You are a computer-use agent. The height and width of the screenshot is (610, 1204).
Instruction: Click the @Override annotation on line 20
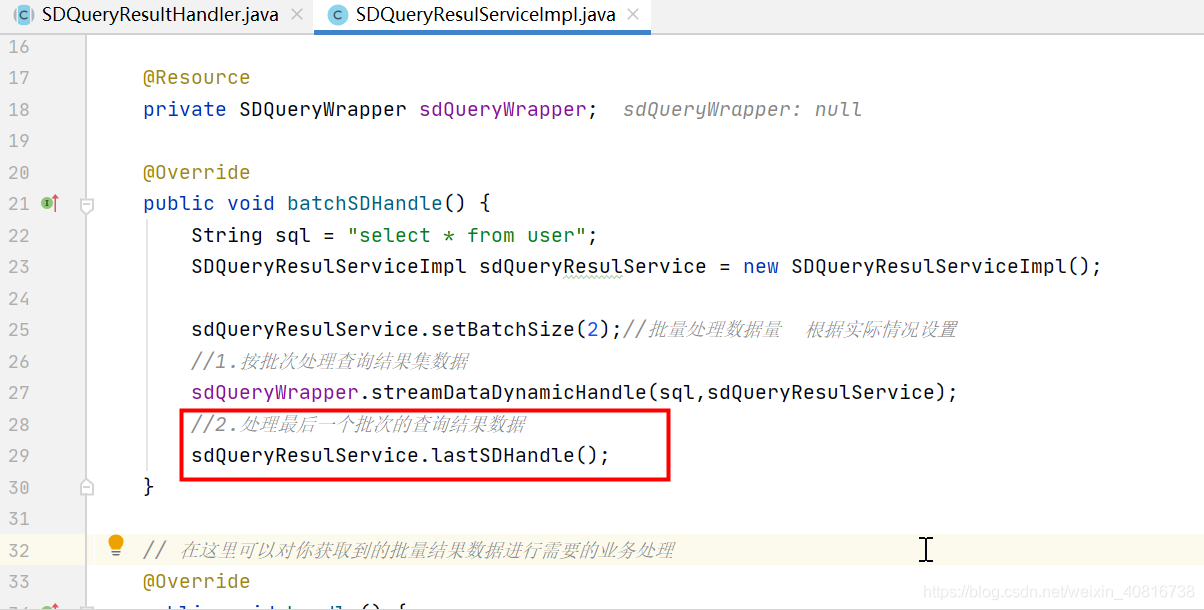click(x=196, y=172)
